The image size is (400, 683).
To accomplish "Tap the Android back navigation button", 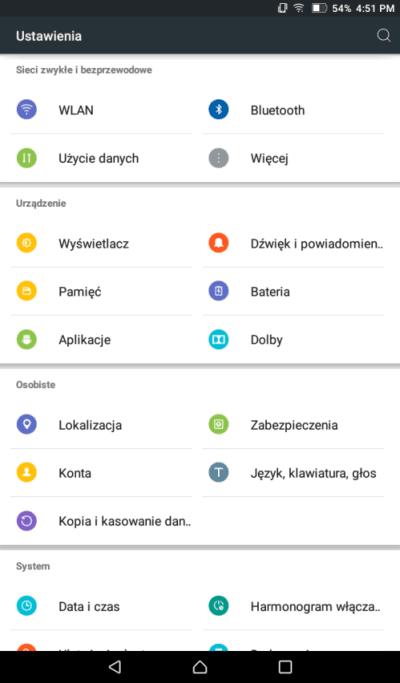I will point(115,666).
